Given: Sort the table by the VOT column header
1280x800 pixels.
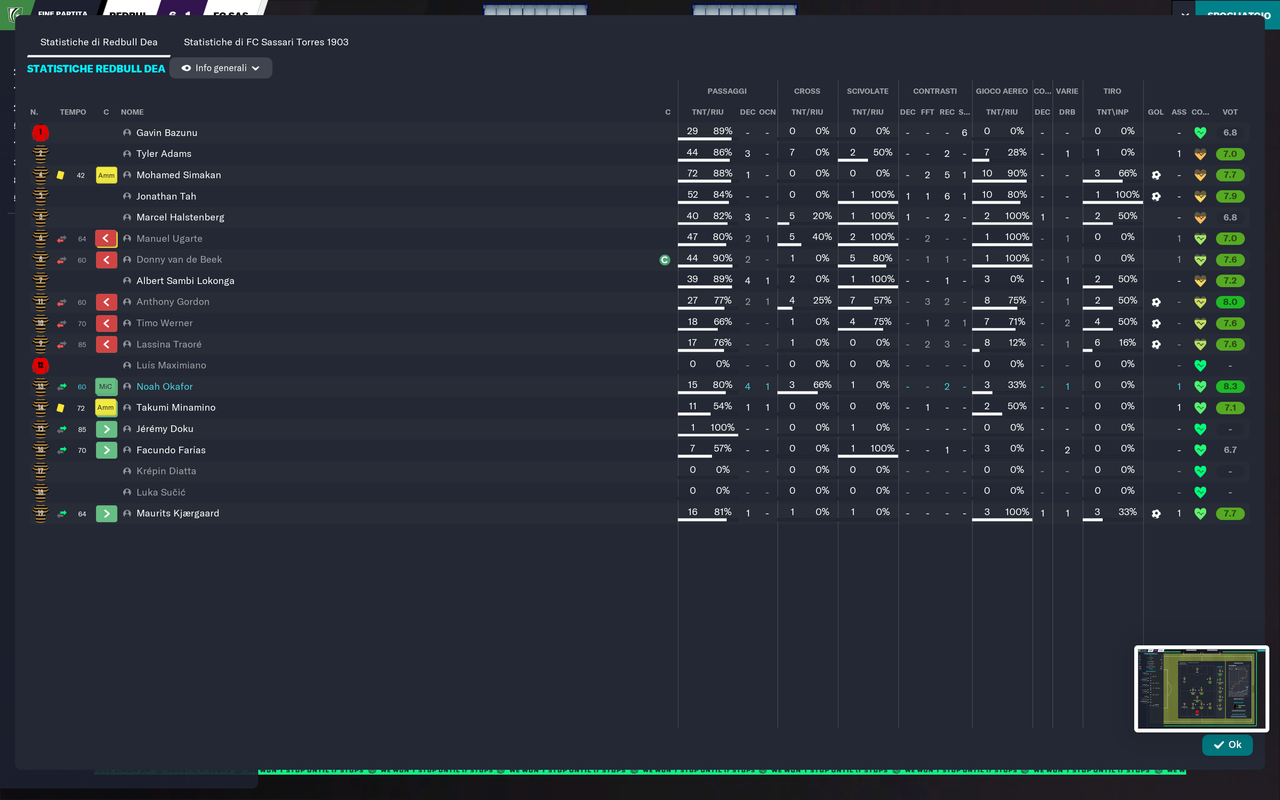Looking at the screenshot, I should coord(1230,112).
